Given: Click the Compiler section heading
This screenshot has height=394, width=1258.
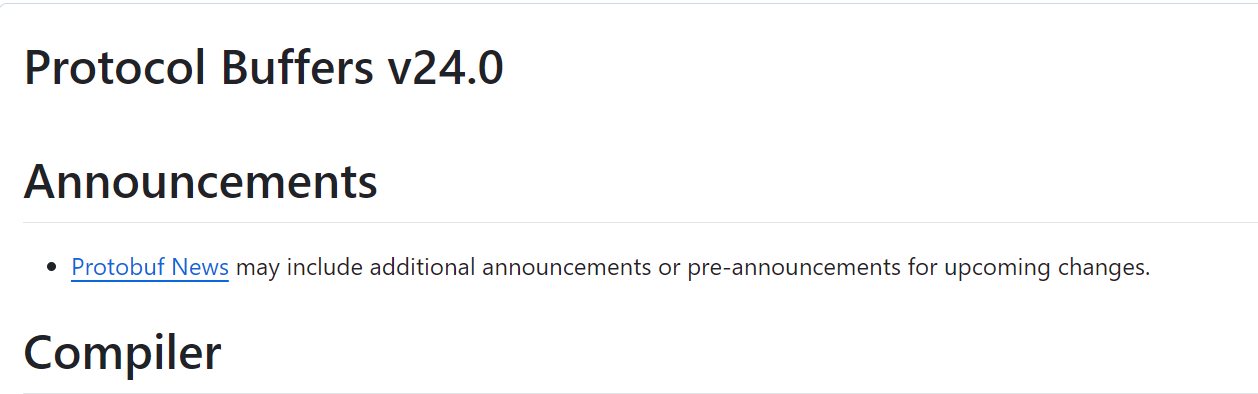Looking at the screenshot, I should click(122, 353).
